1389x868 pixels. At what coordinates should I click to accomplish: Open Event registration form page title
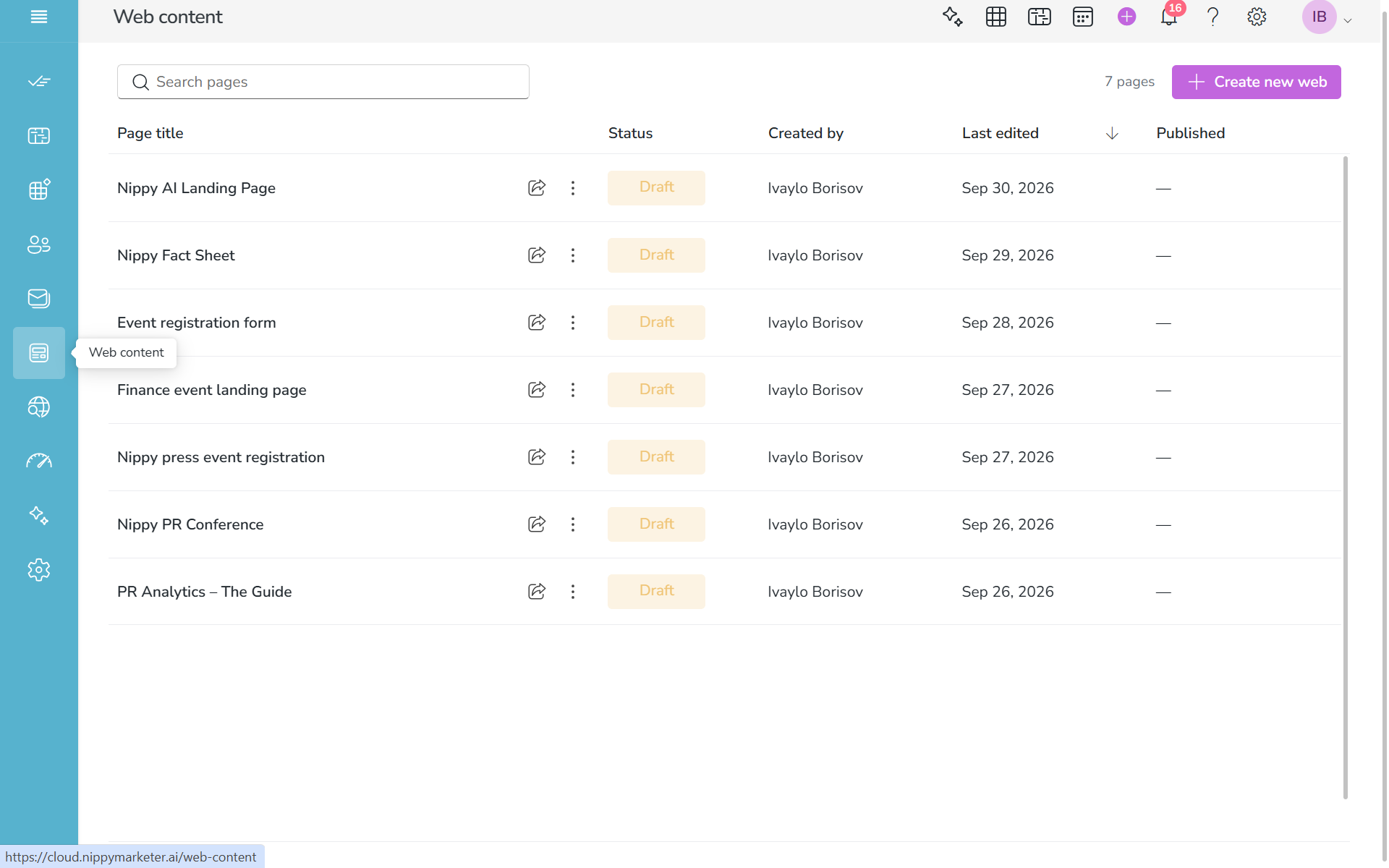(x=196, y=323)
